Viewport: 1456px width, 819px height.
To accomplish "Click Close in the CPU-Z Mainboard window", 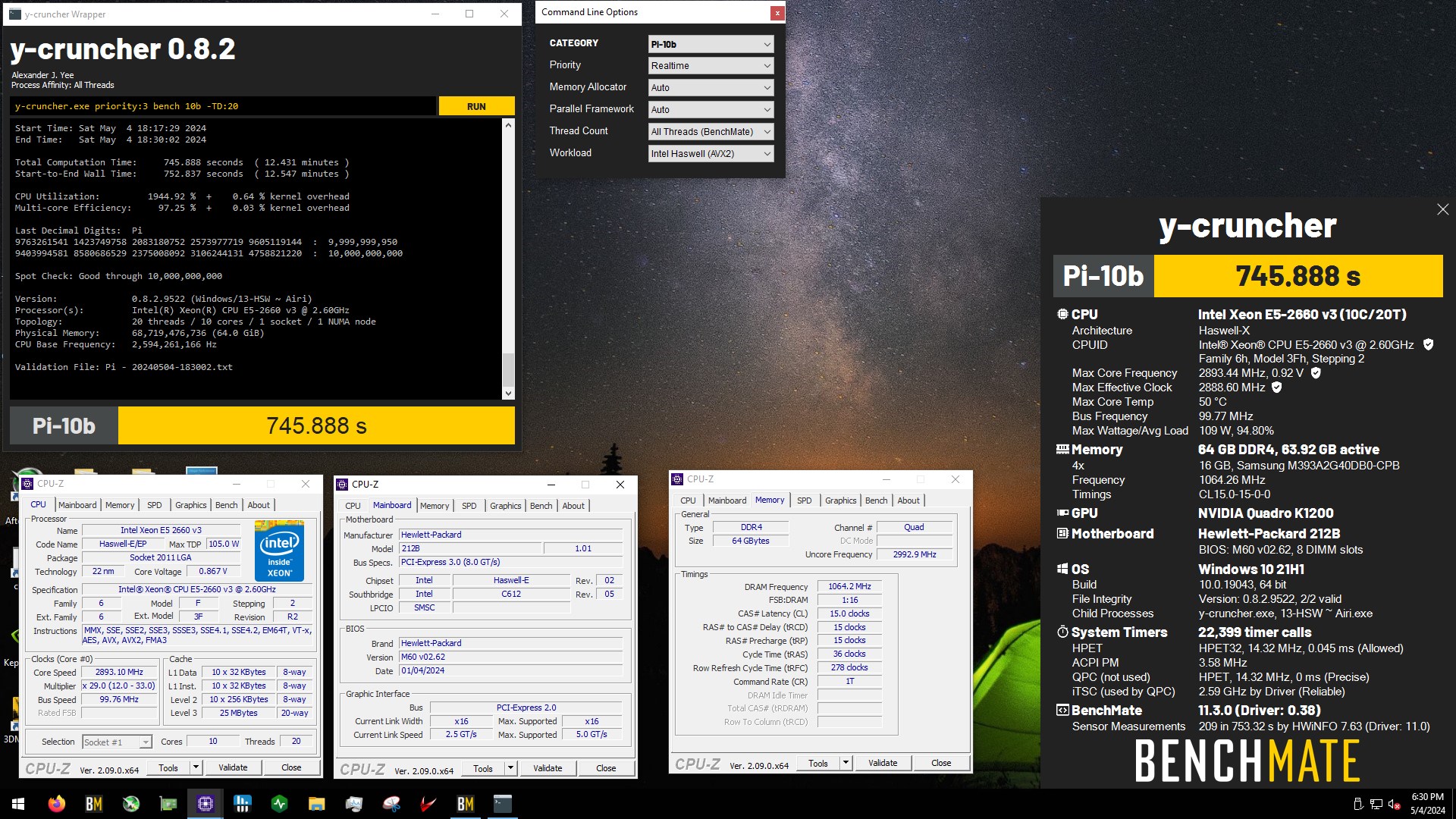I will [x=606, y=768].
